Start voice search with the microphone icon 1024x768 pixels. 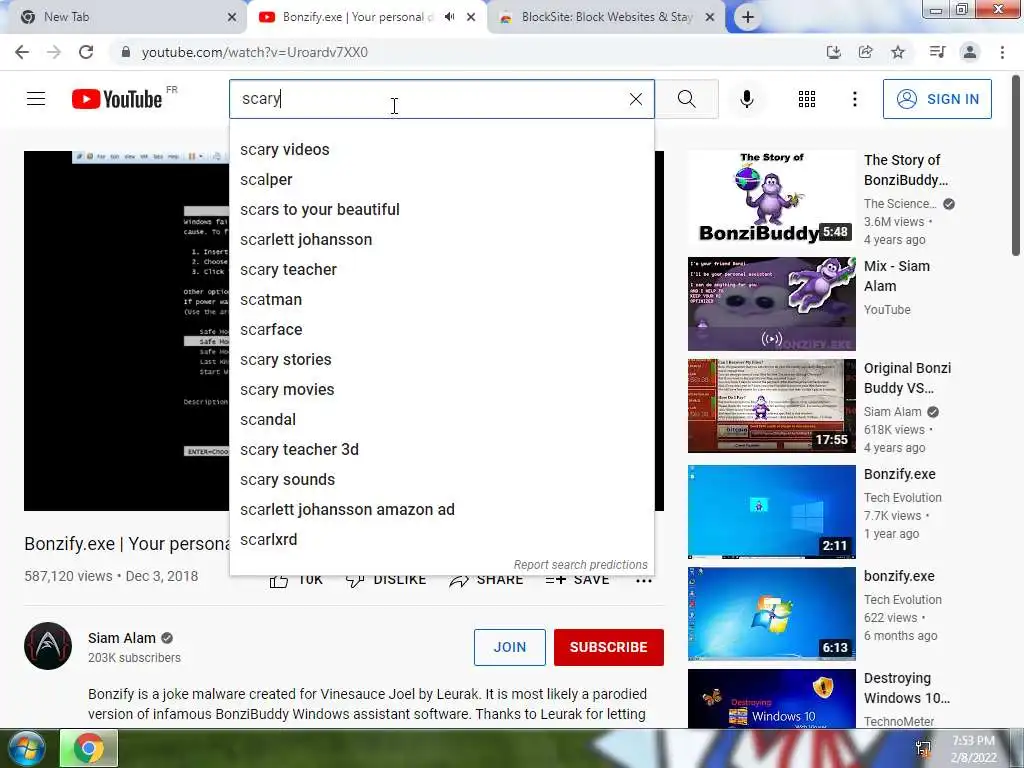pyautogui.click(x=747, y=99)
